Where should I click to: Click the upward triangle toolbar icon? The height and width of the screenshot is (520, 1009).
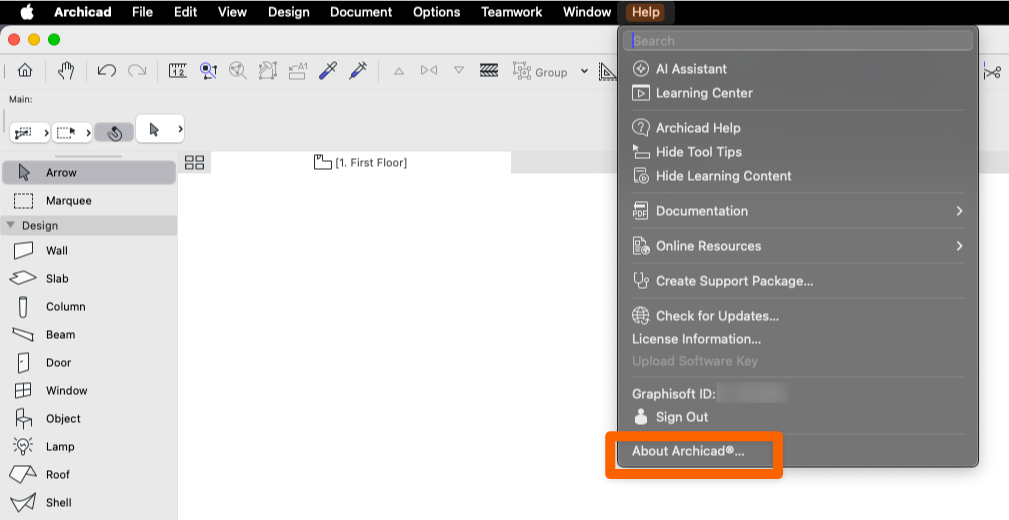click(x=399, y=71)
